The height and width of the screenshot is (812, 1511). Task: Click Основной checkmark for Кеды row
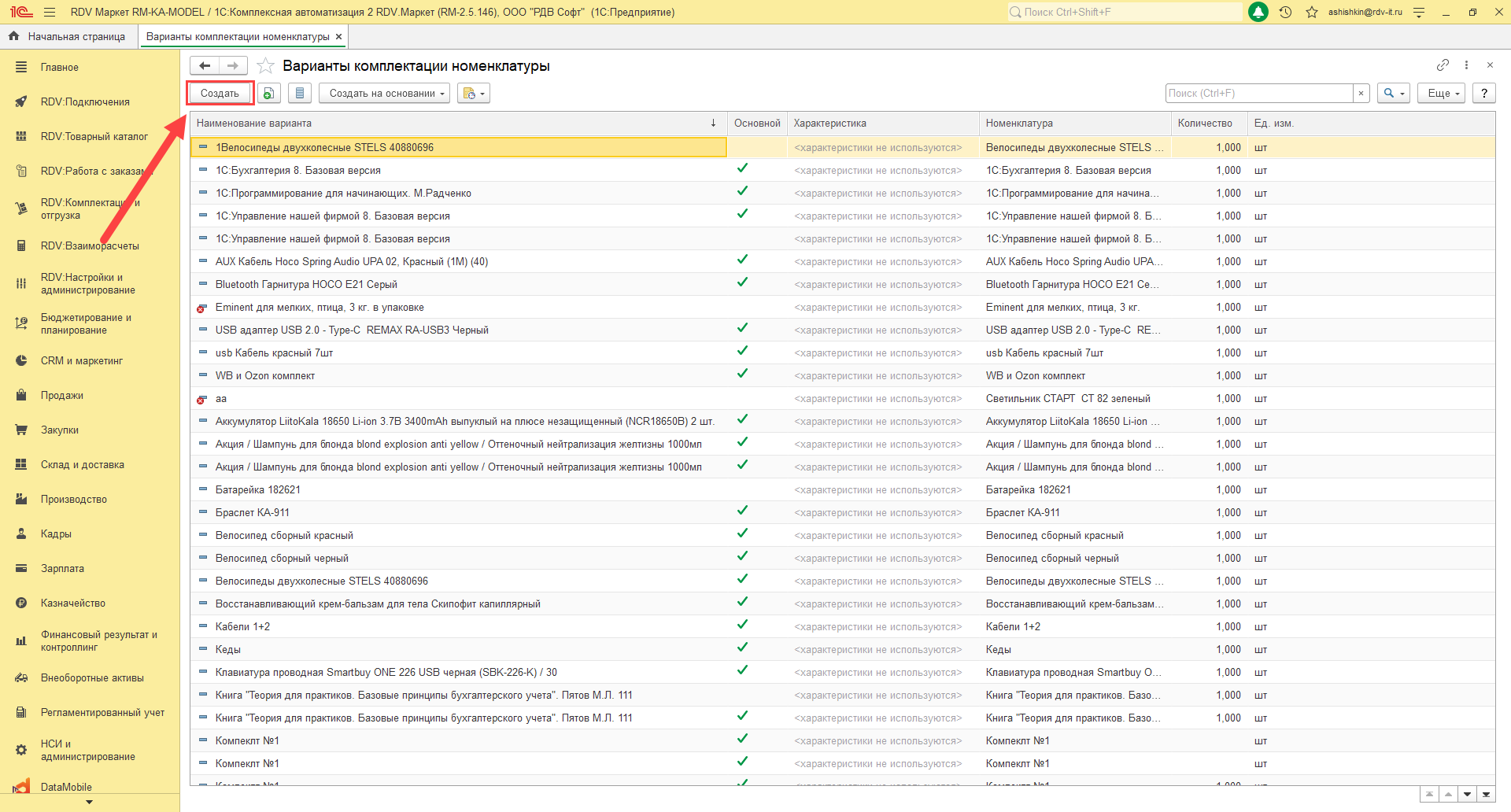coord(742,648)
